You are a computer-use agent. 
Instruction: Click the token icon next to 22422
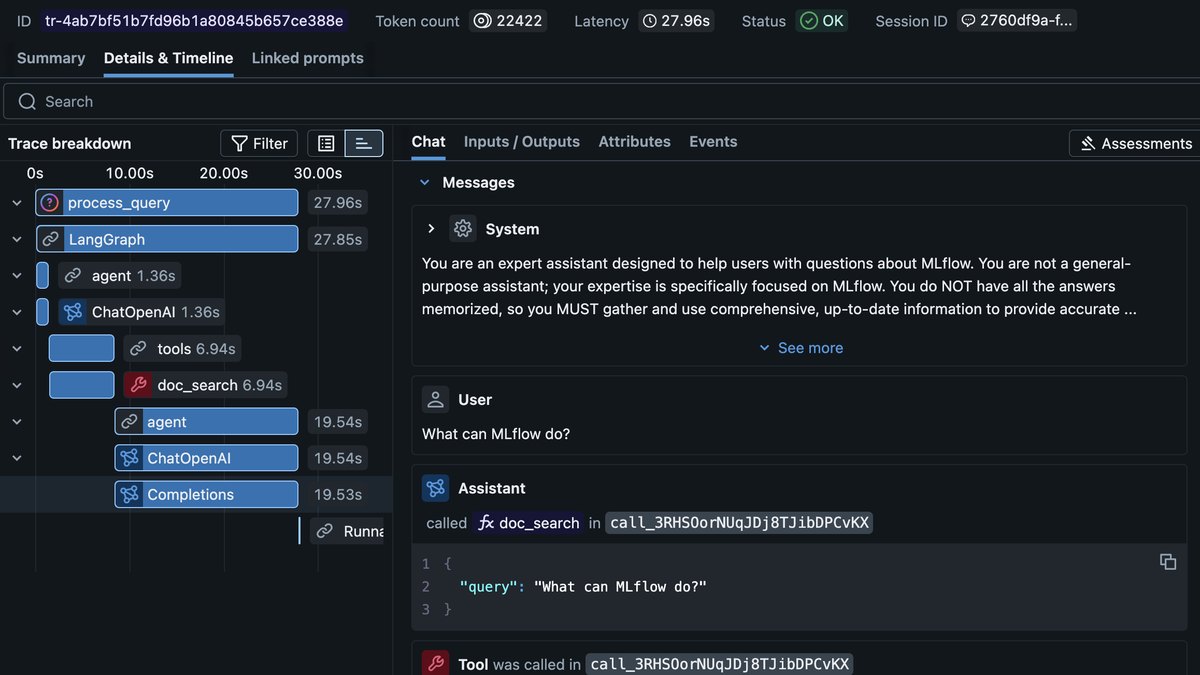(x=483, y=21)
